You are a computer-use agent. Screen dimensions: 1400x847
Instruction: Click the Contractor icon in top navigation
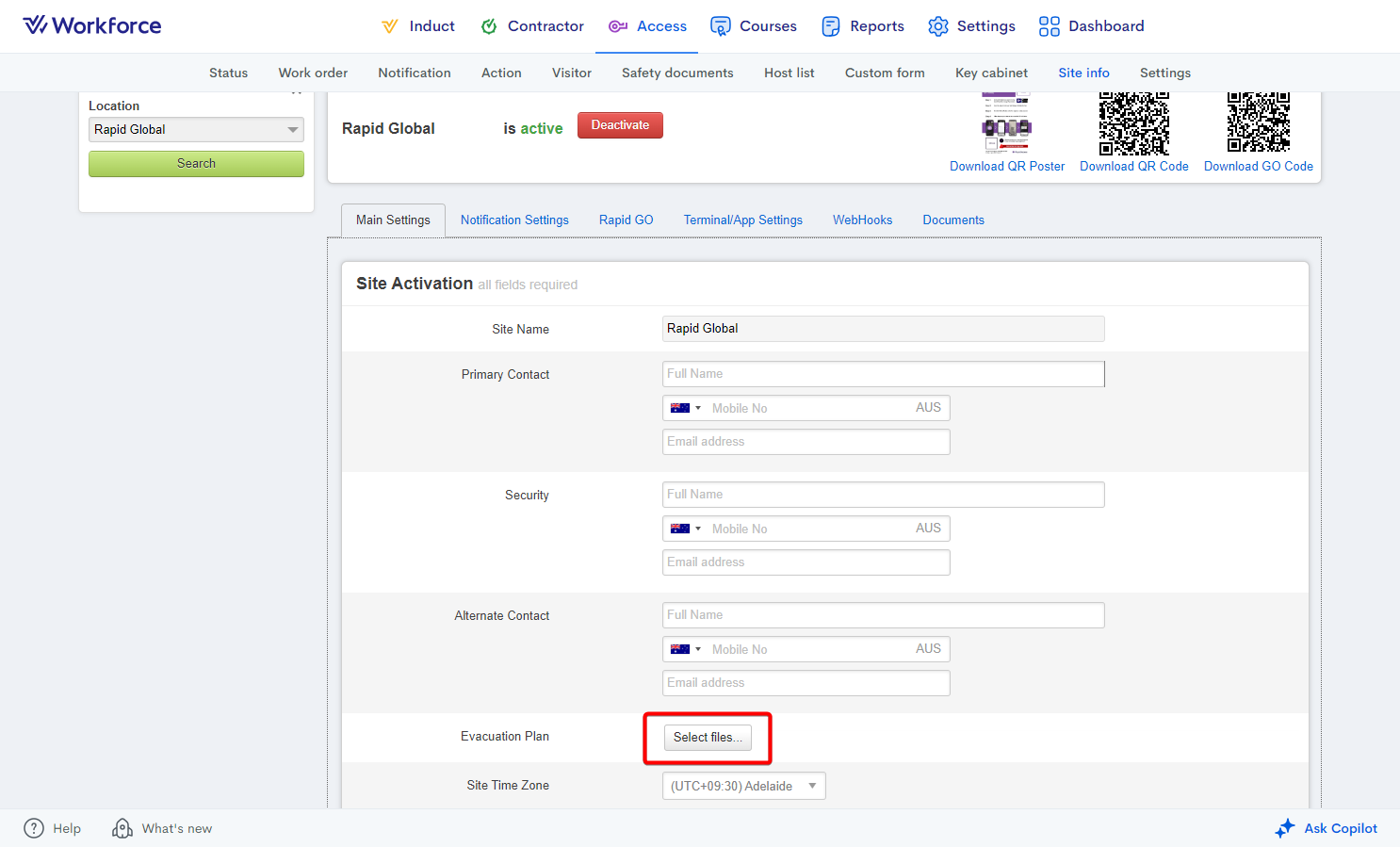point(488,26)
